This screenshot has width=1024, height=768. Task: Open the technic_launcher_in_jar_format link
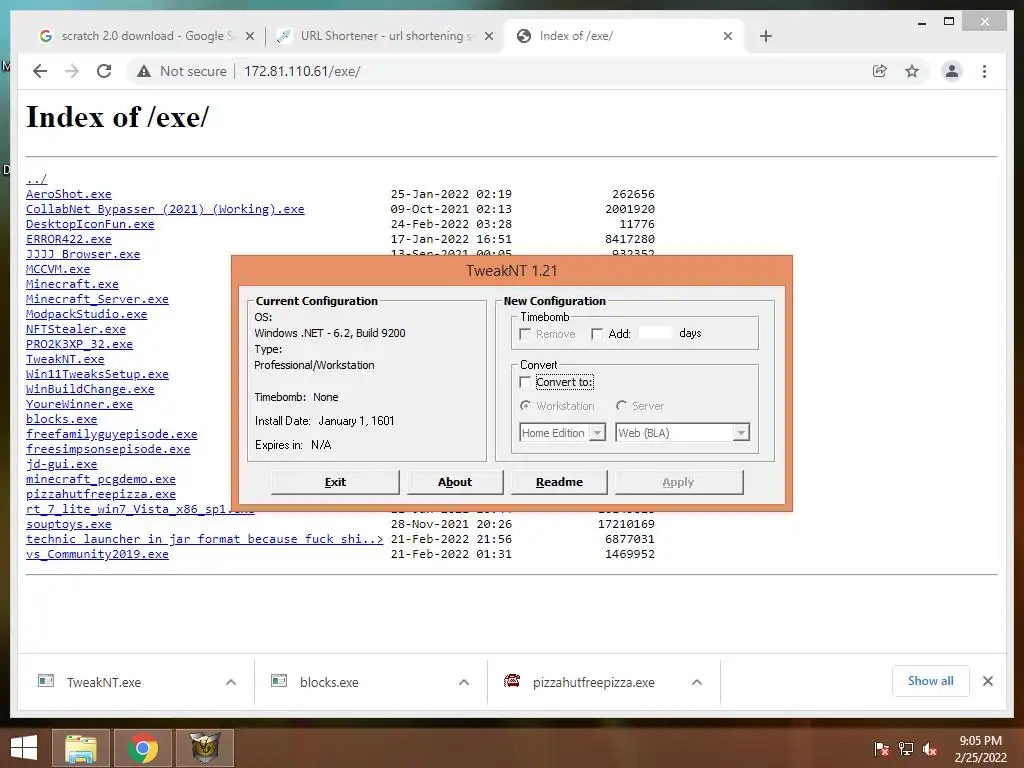(204, 539)
